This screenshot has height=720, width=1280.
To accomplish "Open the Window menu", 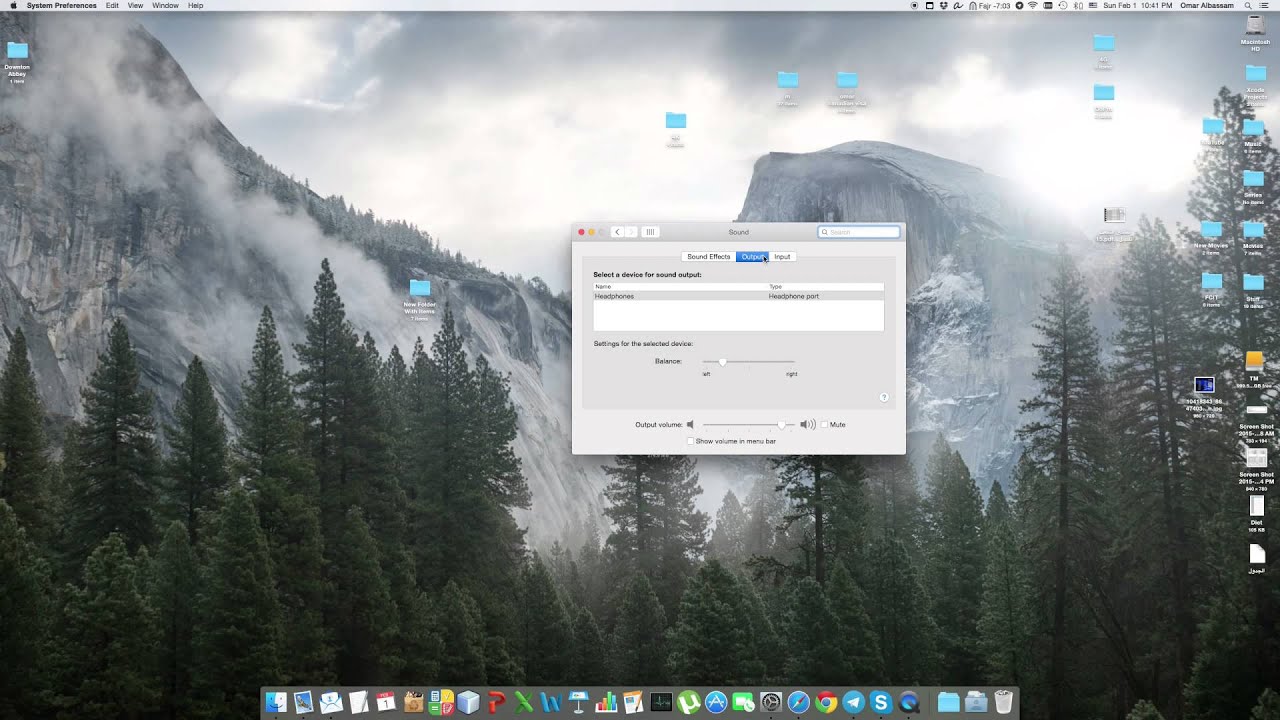I will pos(165,6).
